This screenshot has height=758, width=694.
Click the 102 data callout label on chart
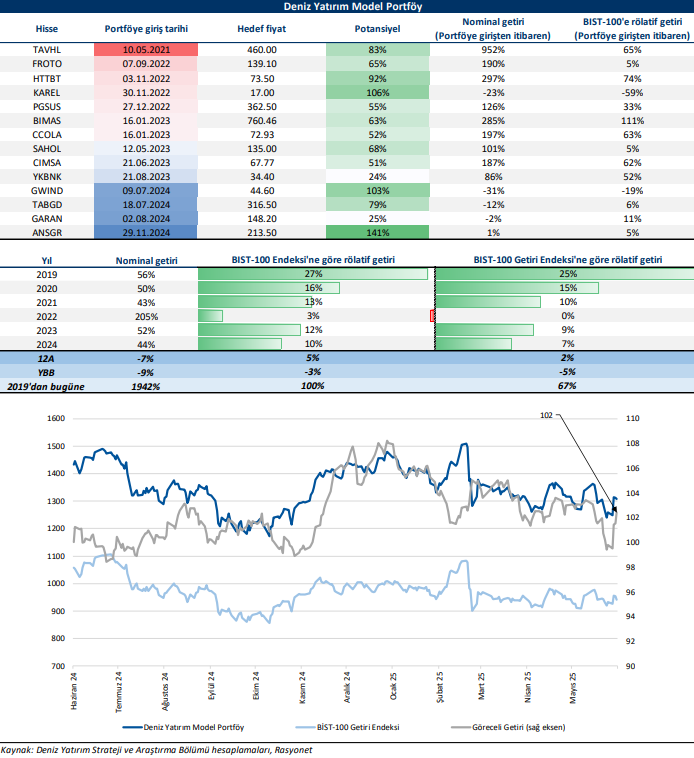pos(546,413)
